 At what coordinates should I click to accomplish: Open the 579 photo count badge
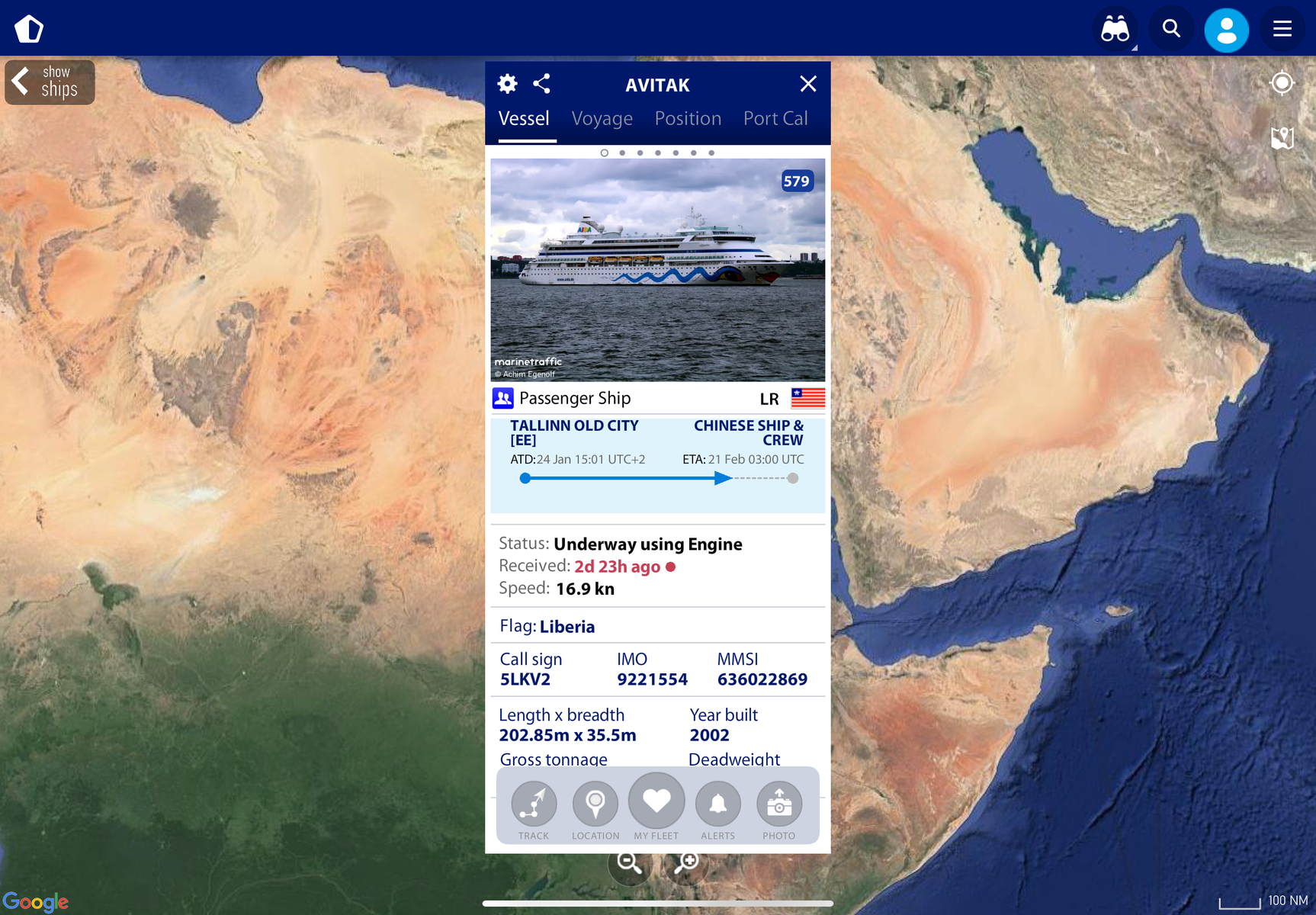(797, 181)
